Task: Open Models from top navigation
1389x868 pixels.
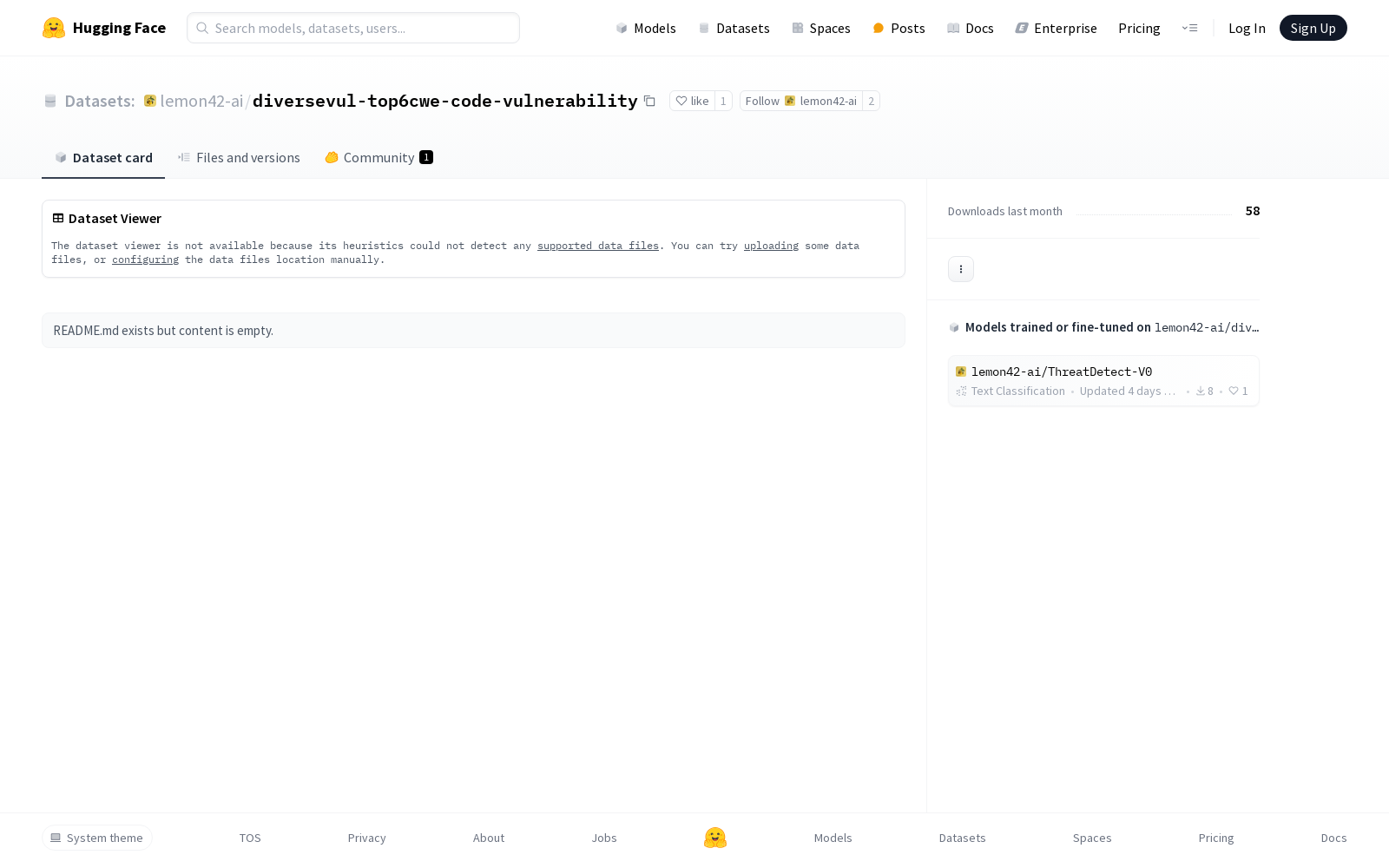Action: 646,28
